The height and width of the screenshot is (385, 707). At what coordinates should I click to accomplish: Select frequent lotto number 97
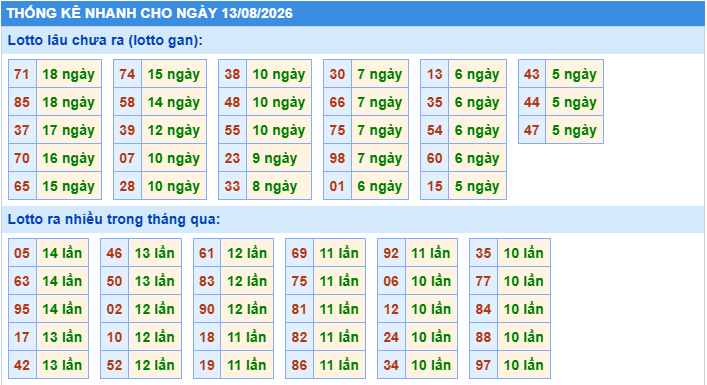pyautogui.click(x=483, y=365)
